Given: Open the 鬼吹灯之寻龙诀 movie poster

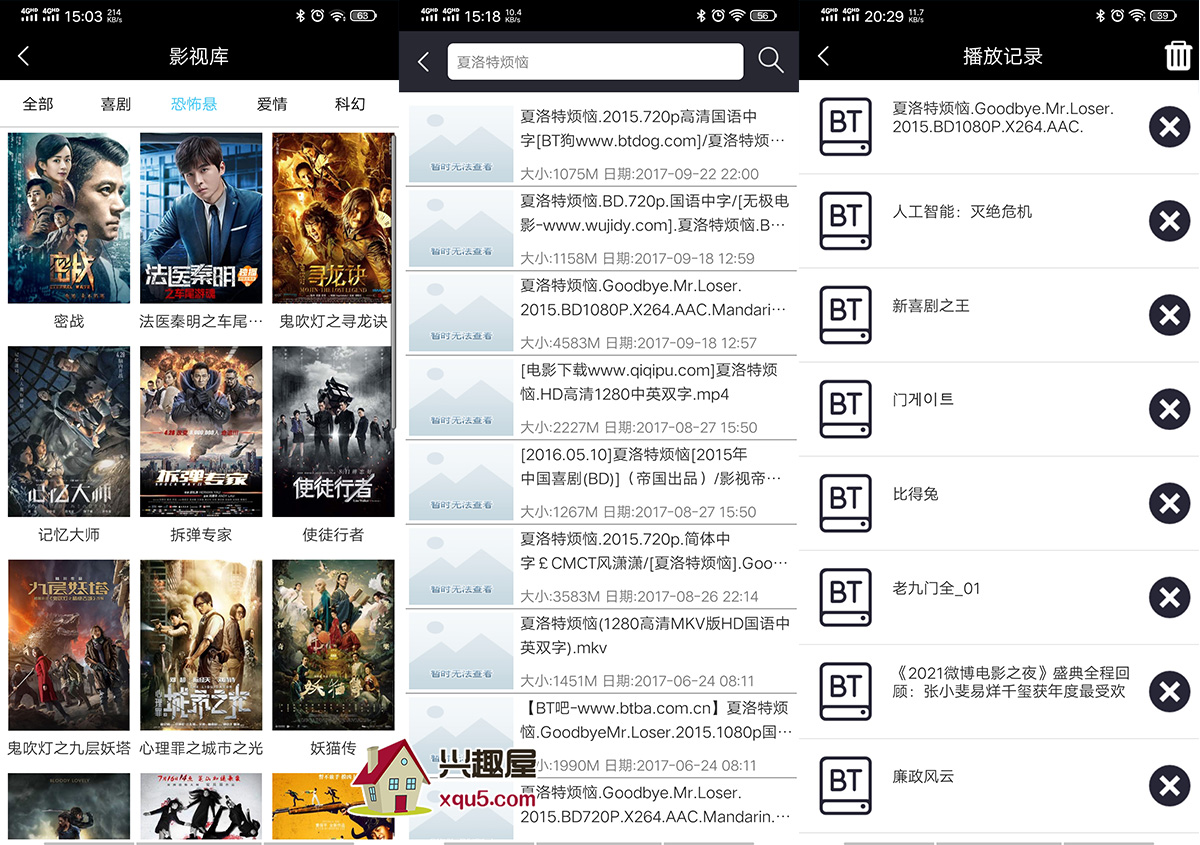Looking at the screenshot, I should click(333, 218).
